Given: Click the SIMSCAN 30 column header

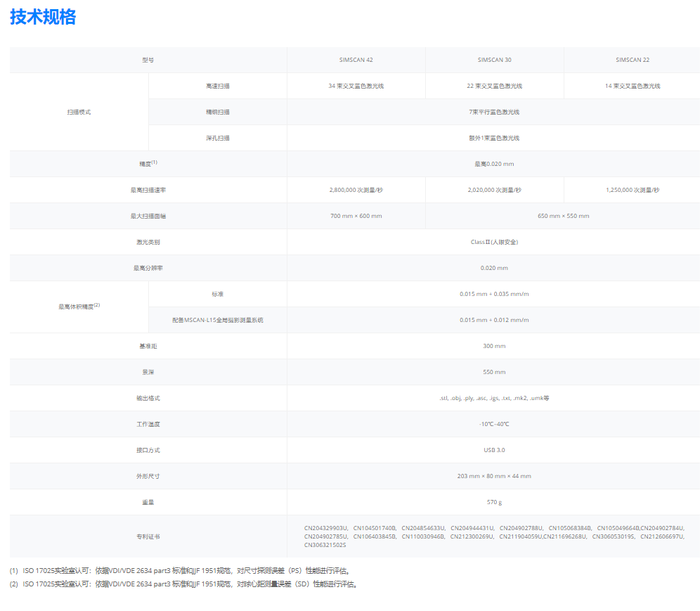Looking at the screenshot, I should coord(494,60).
